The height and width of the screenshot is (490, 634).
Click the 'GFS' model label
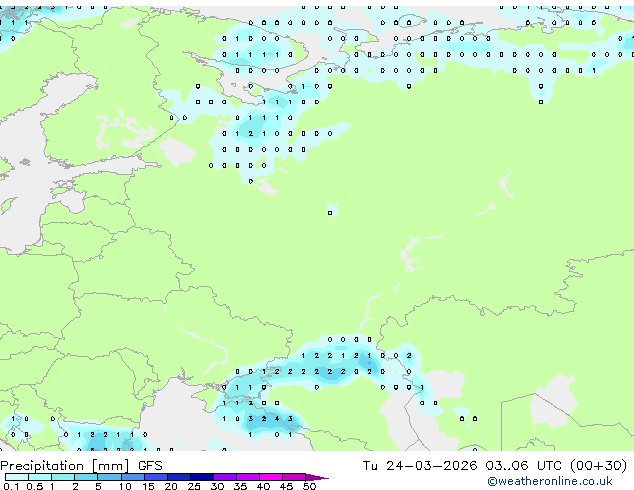[150, 466]
